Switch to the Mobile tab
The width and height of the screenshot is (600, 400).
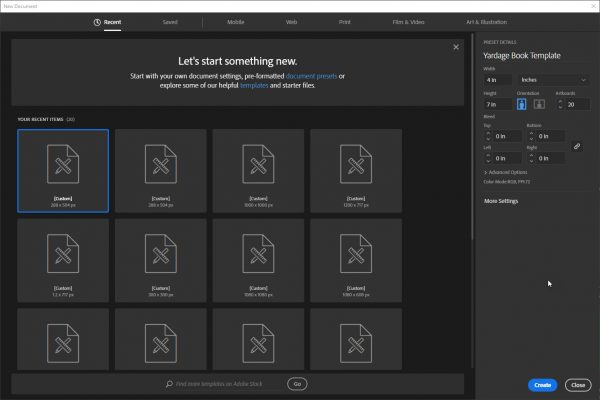click(x=235, y=21)
